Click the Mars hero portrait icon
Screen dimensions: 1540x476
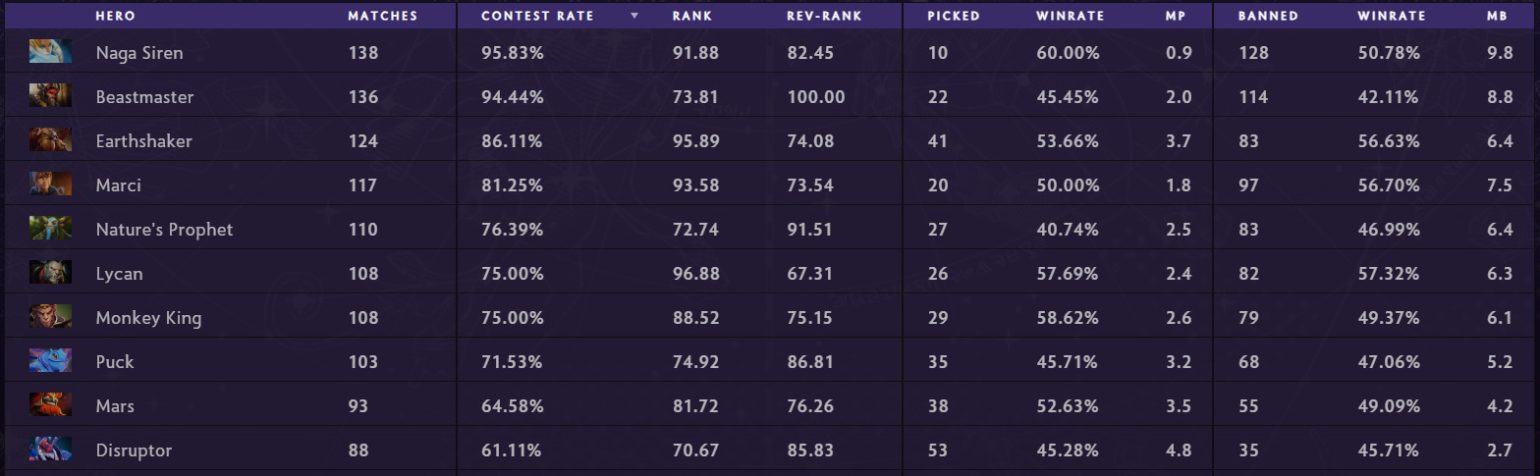pos(50,405)
